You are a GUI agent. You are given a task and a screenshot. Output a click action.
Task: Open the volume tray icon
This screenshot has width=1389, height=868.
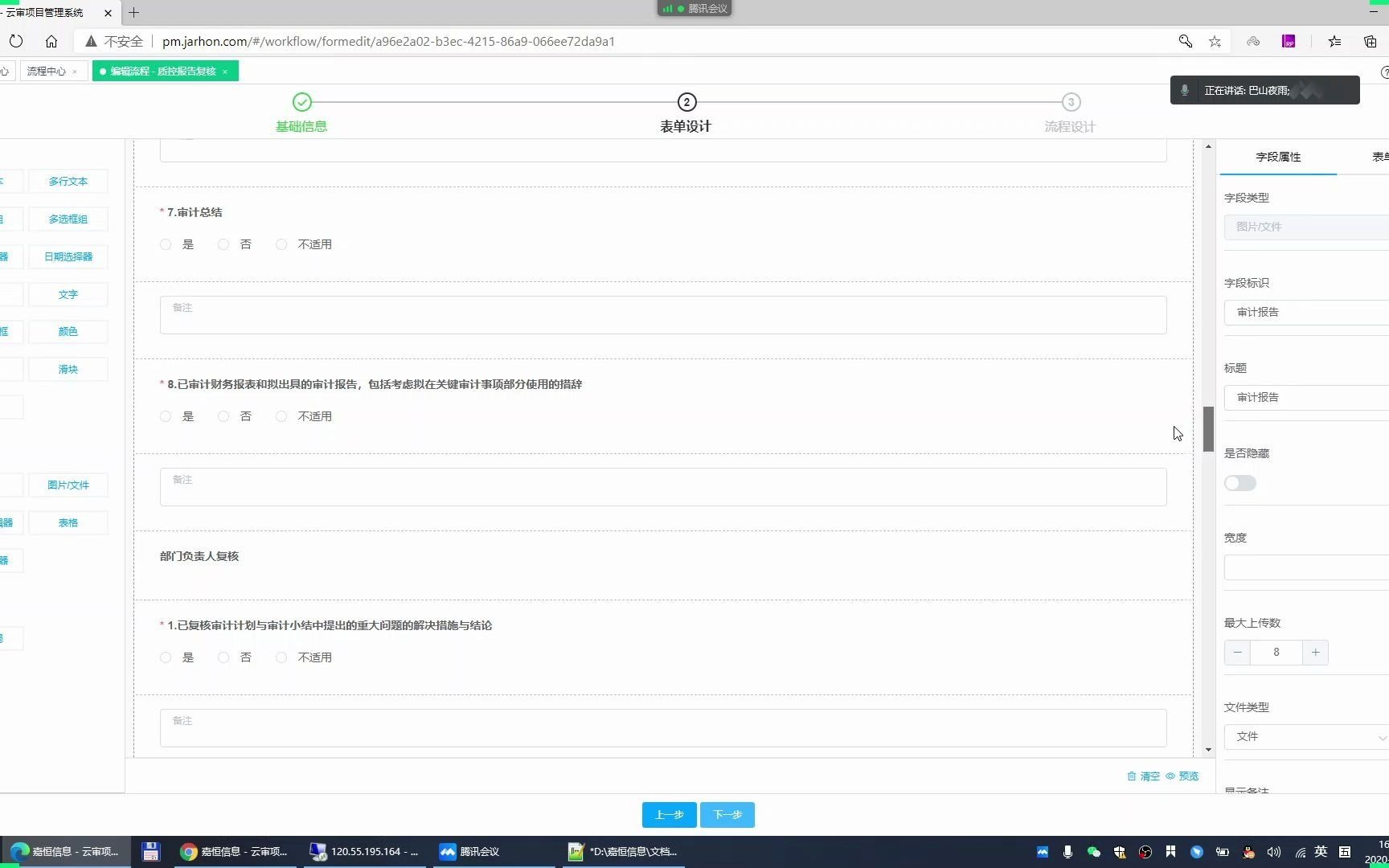pos(1274,852)
